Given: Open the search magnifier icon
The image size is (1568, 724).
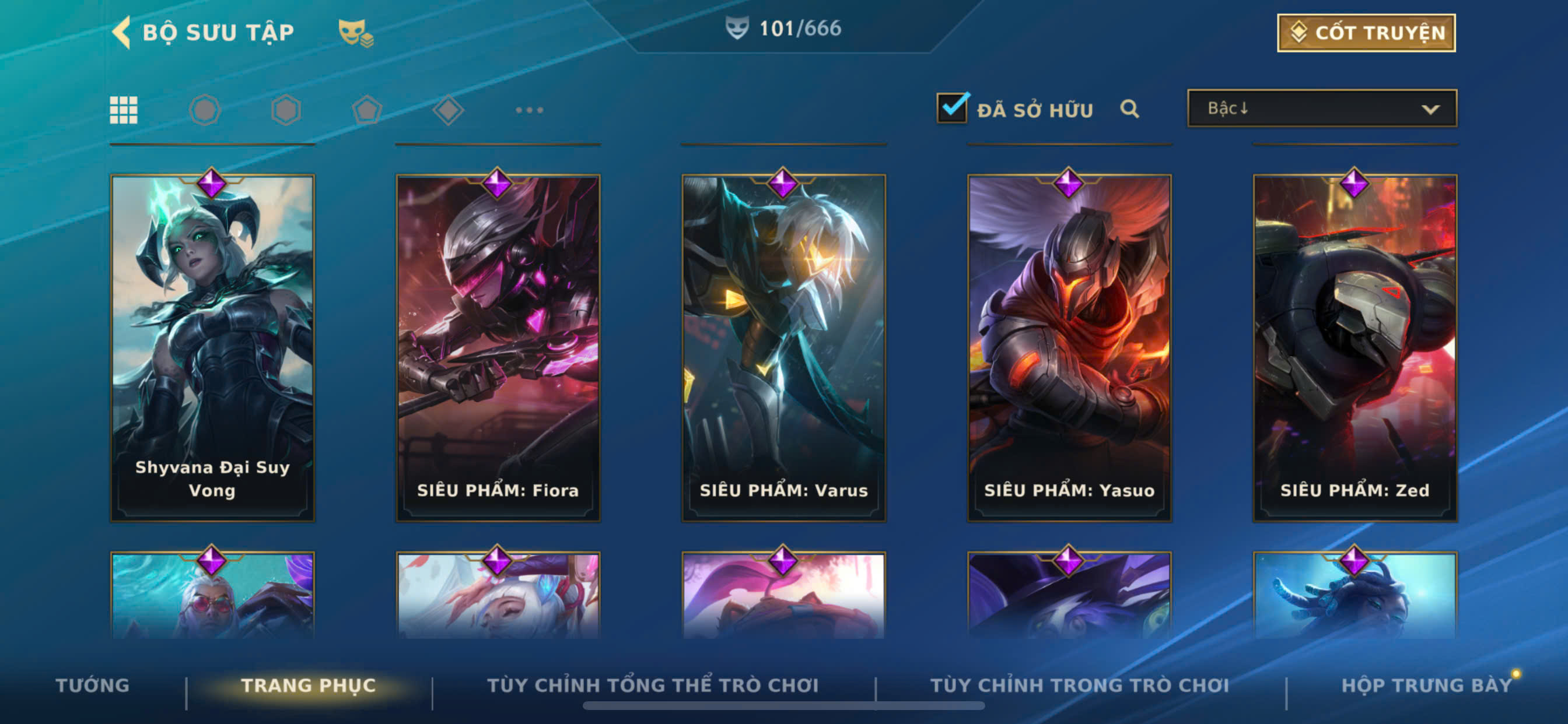Looking at the screenshot, I should pyautogui.click(x=1129, y=109).
